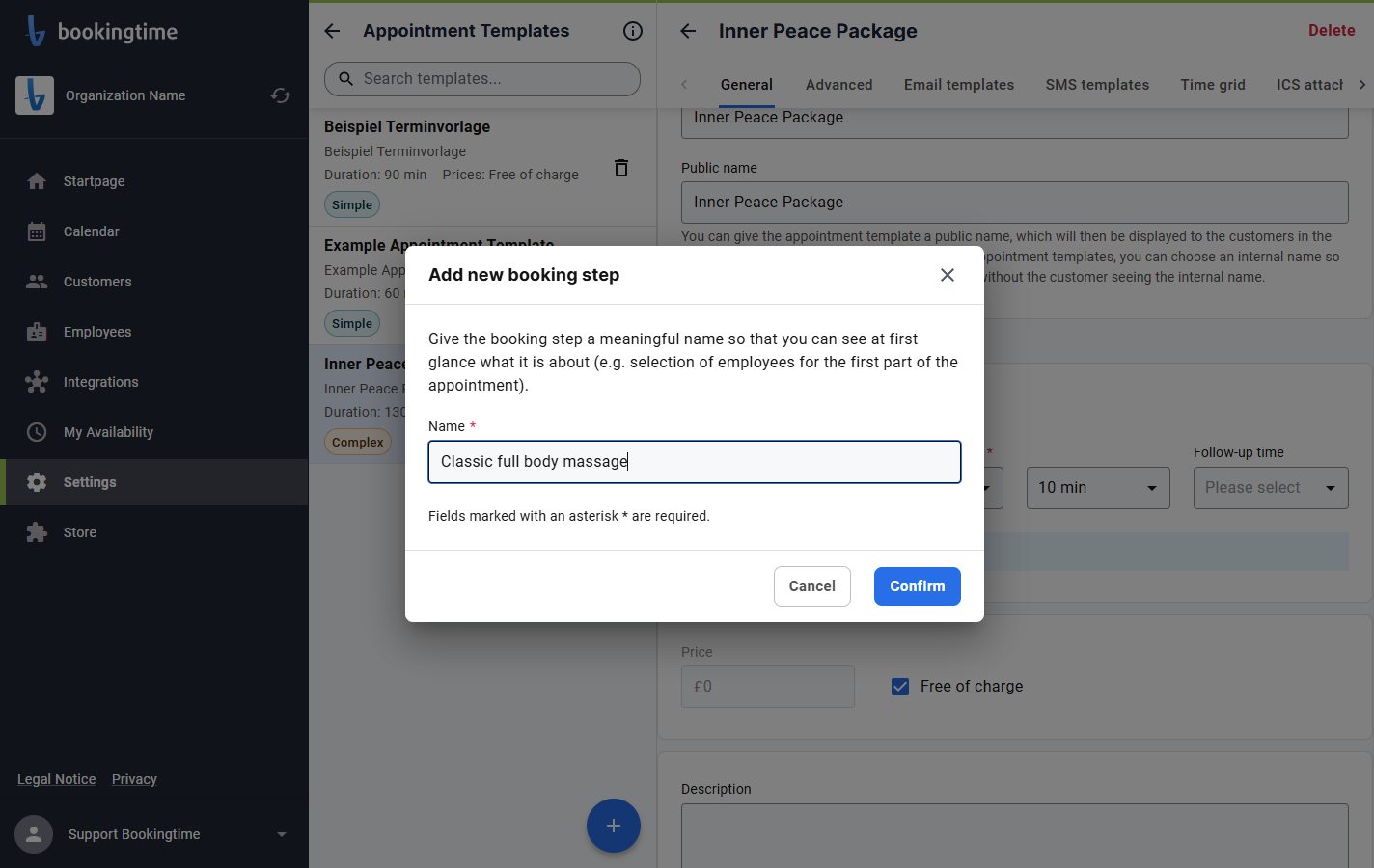Add new template with the plus button
The height and width of the screenshot is (868, 1374).
[x=614, y=826]
